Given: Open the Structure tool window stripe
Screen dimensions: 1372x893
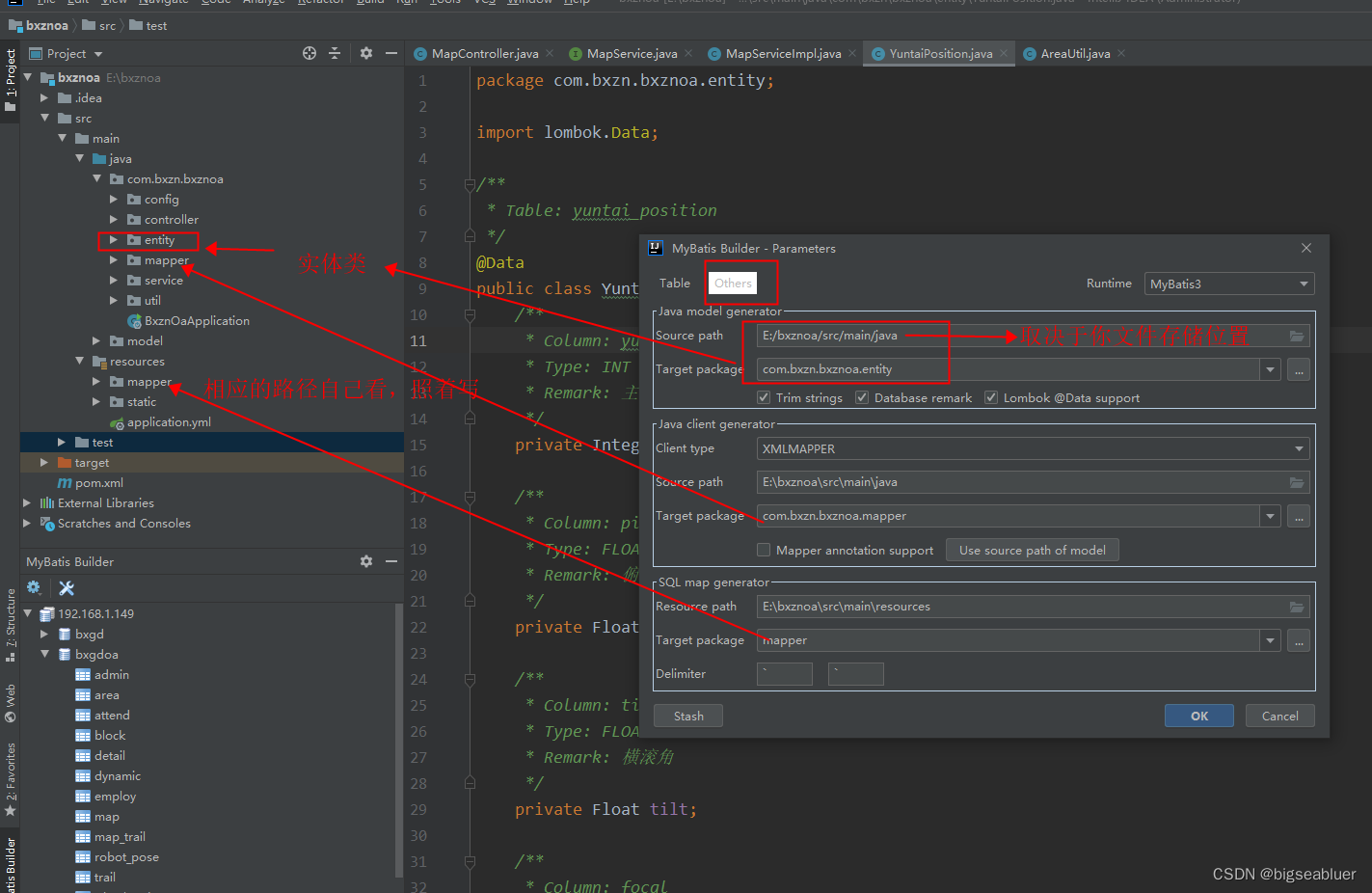Looking at the screenshot, I should tap(11, 625).
